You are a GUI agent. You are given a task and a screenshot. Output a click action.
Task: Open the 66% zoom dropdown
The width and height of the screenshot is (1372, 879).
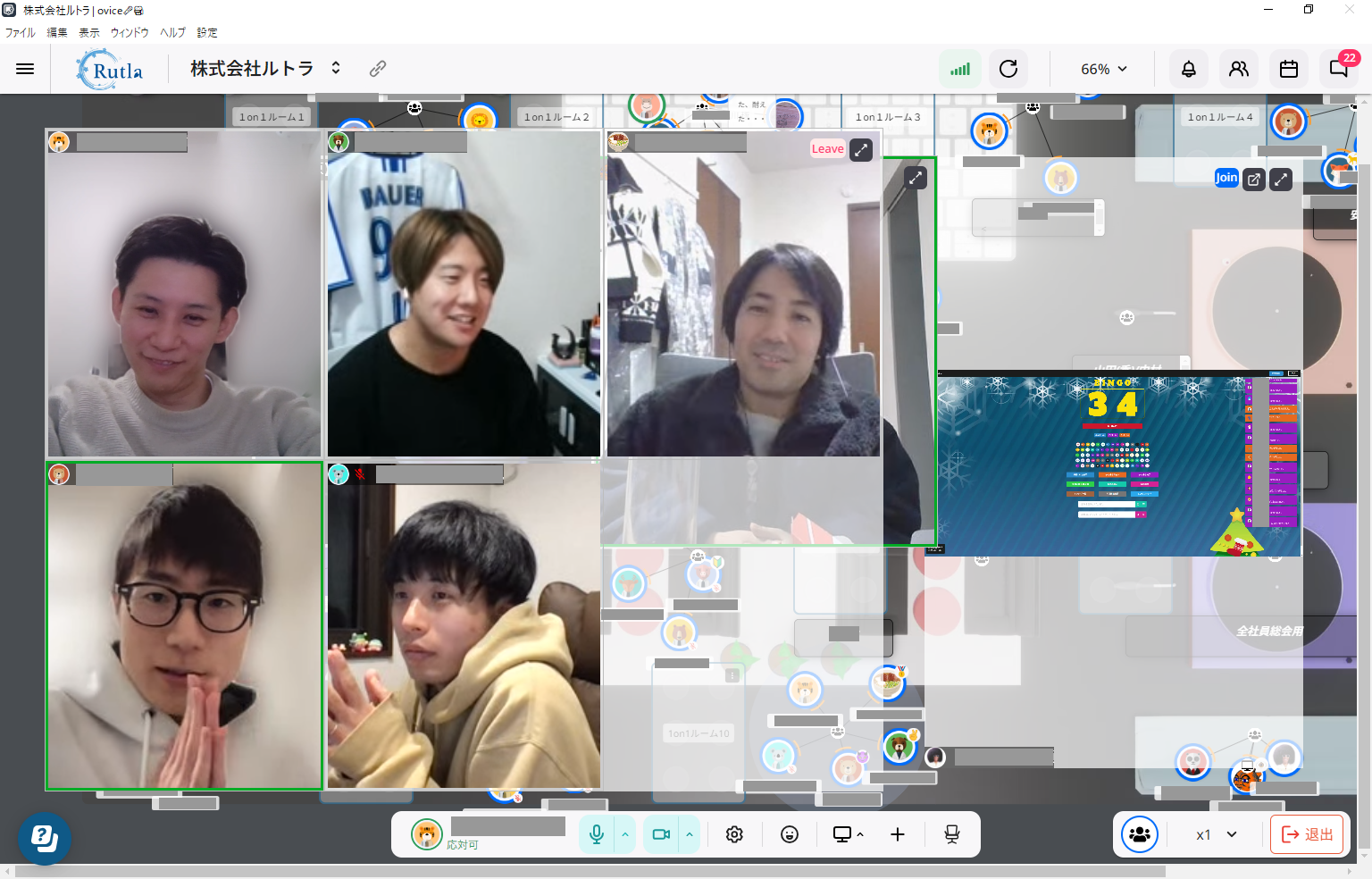click(1104, 69)
